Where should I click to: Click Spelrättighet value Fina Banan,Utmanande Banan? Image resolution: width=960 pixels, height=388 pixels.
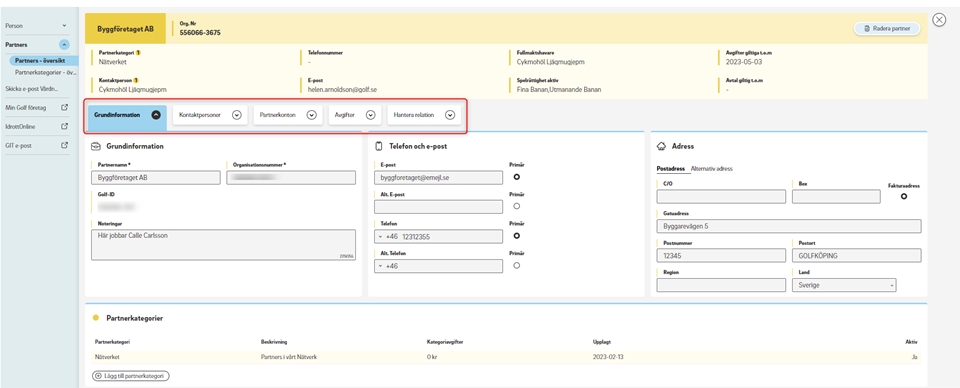[559, 89]
